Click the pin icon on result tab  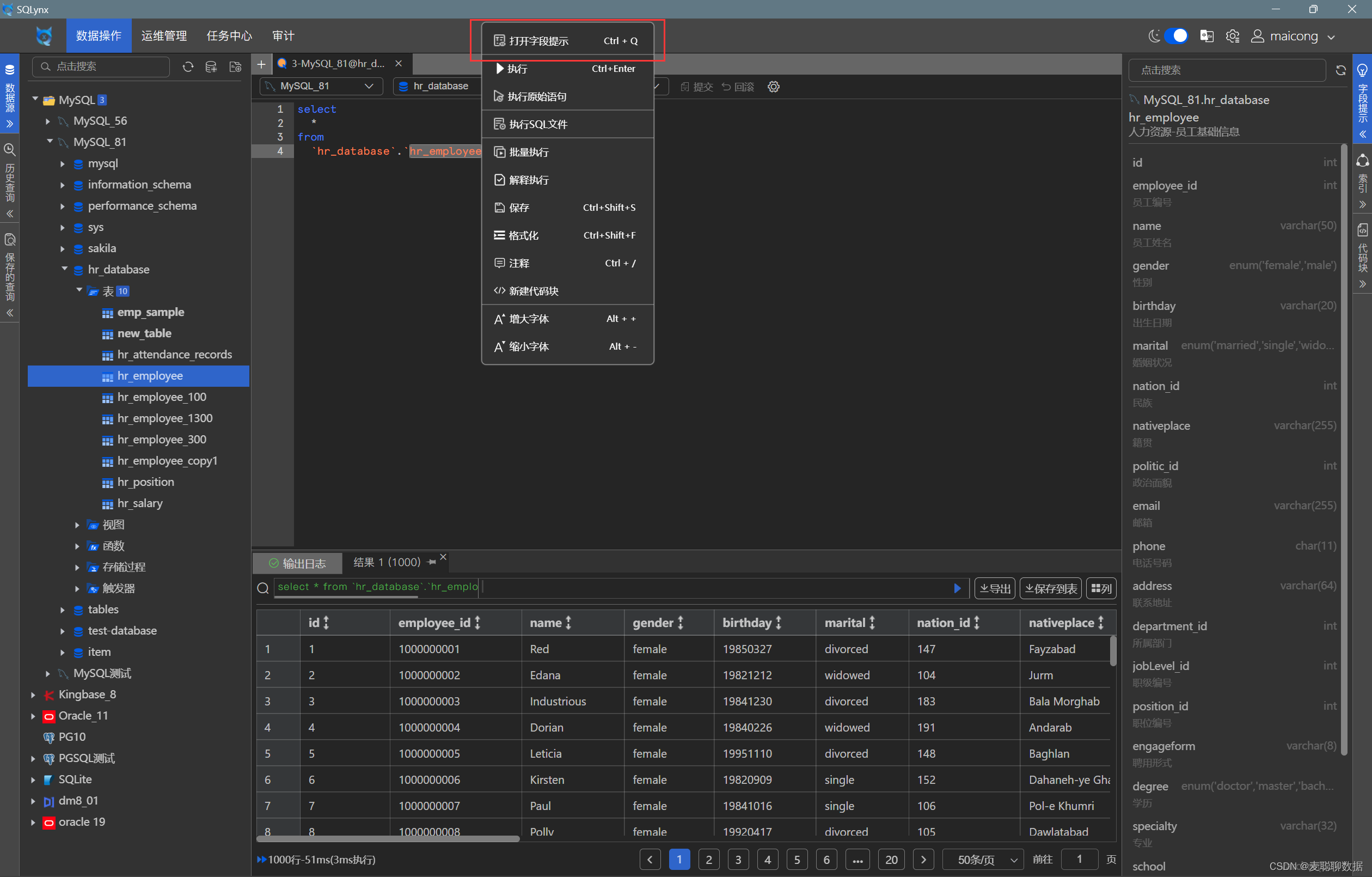point(431,562)
